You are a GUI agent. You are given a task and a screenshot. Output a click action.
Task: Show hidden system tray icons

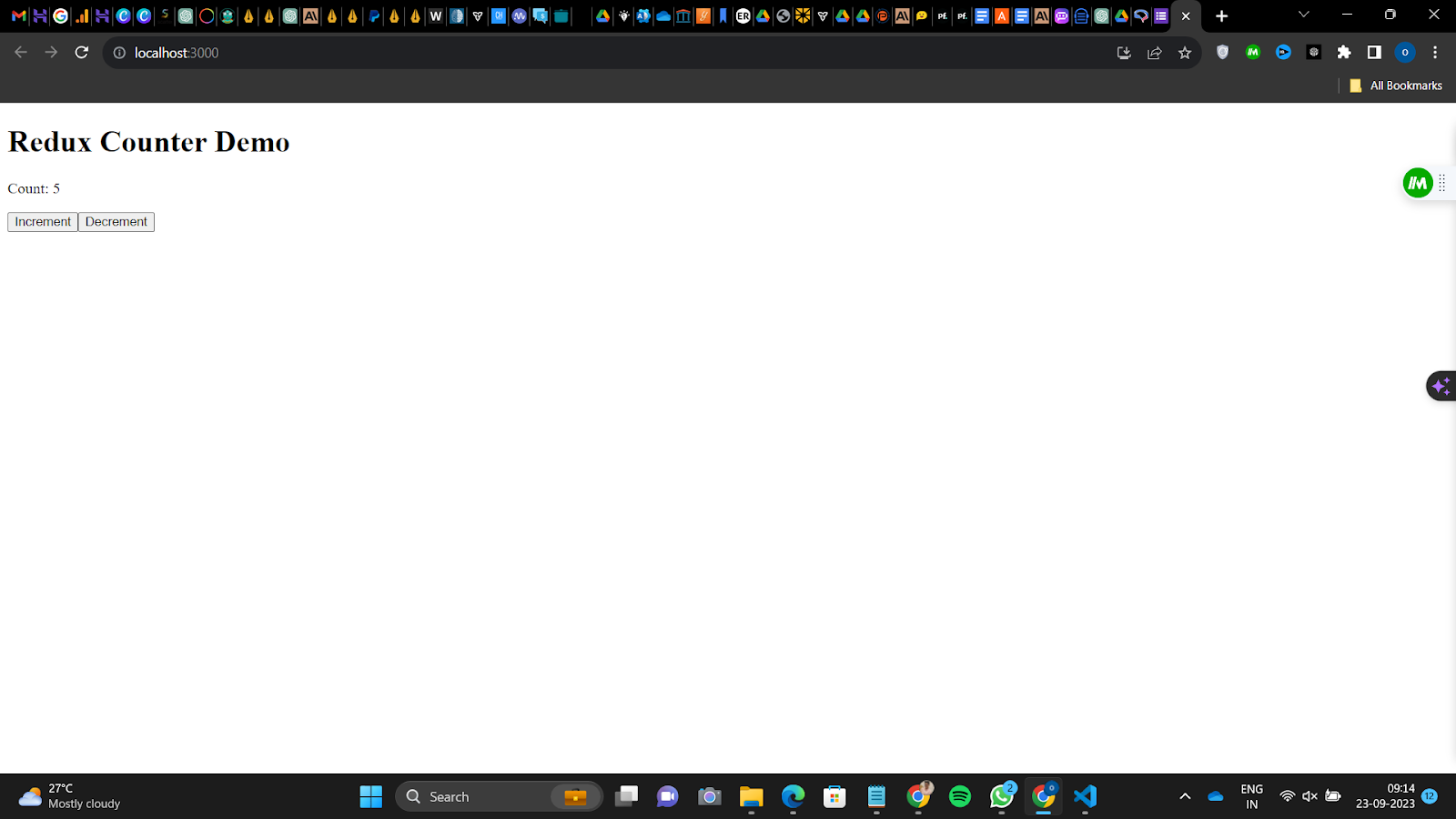pos(1185,797)
